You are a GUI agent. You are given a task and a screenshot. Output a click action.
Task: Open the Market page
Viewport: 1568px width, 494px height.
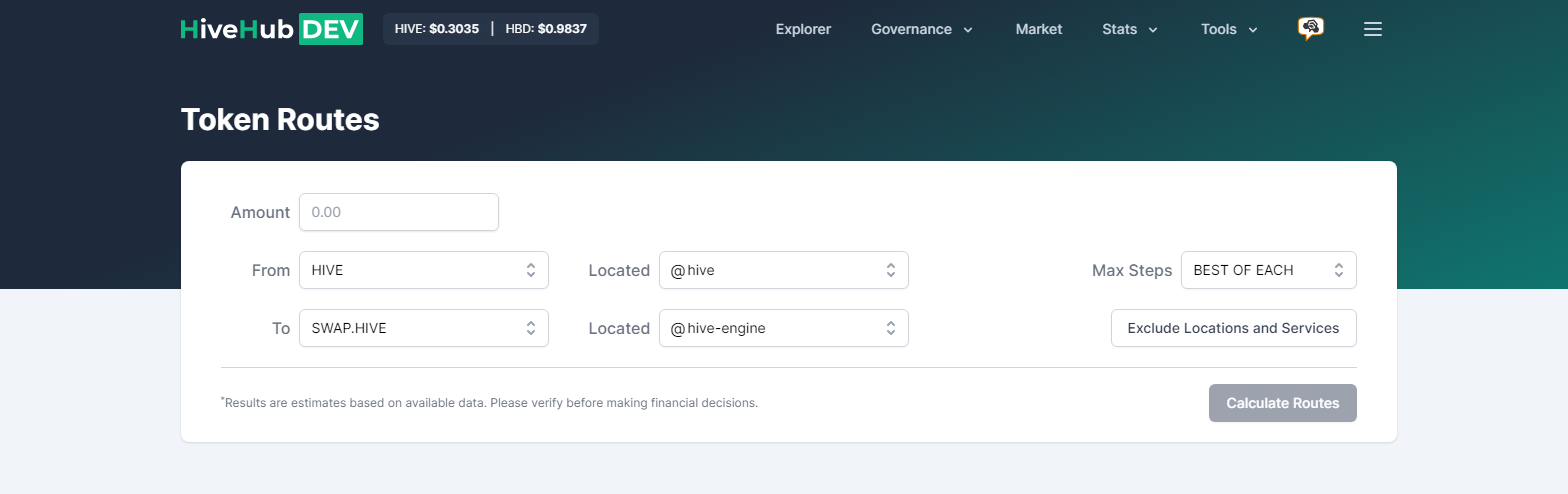coord(1038,29)
